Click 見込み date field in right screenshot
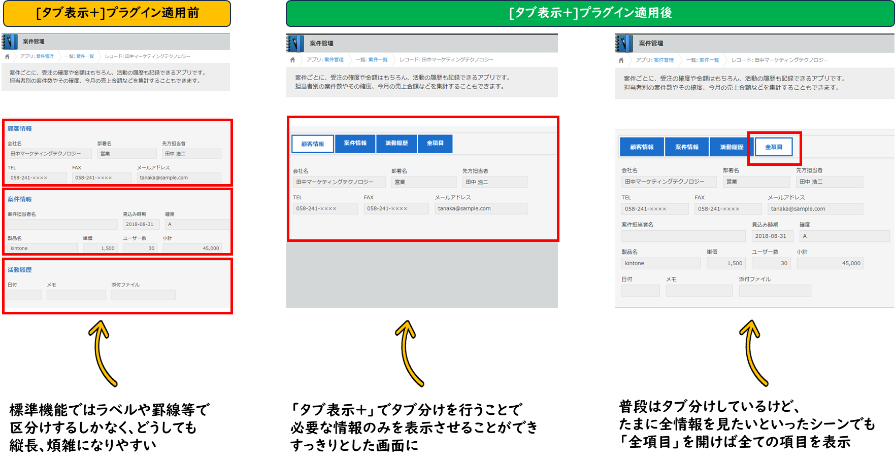 click(772, 236)
